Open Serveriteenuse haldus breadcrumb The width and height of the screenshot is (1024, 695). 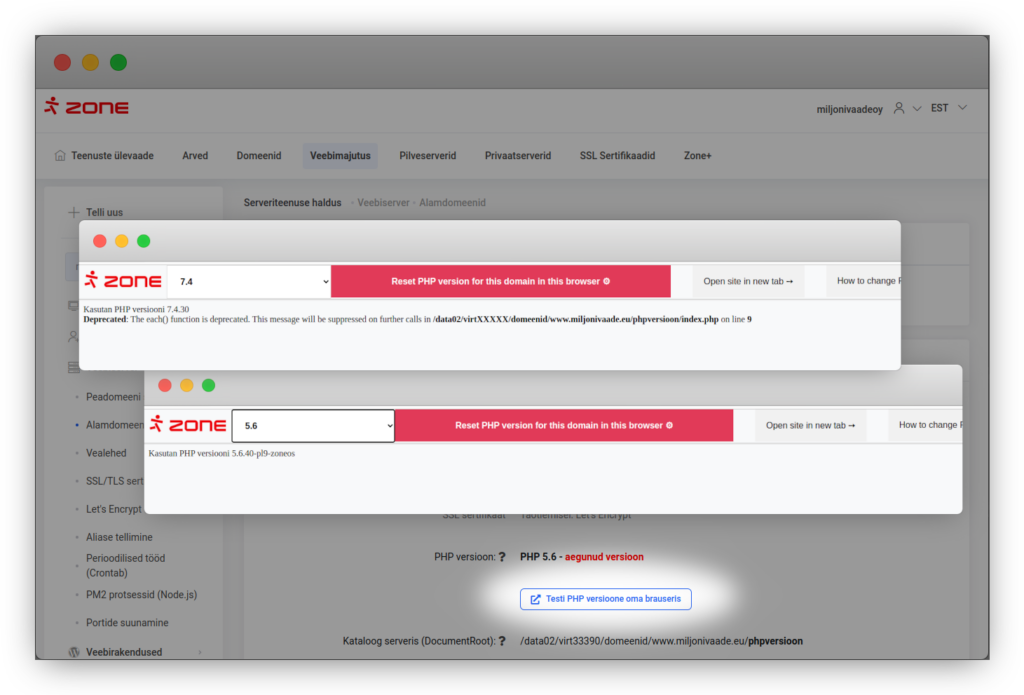tap(293, 202)
